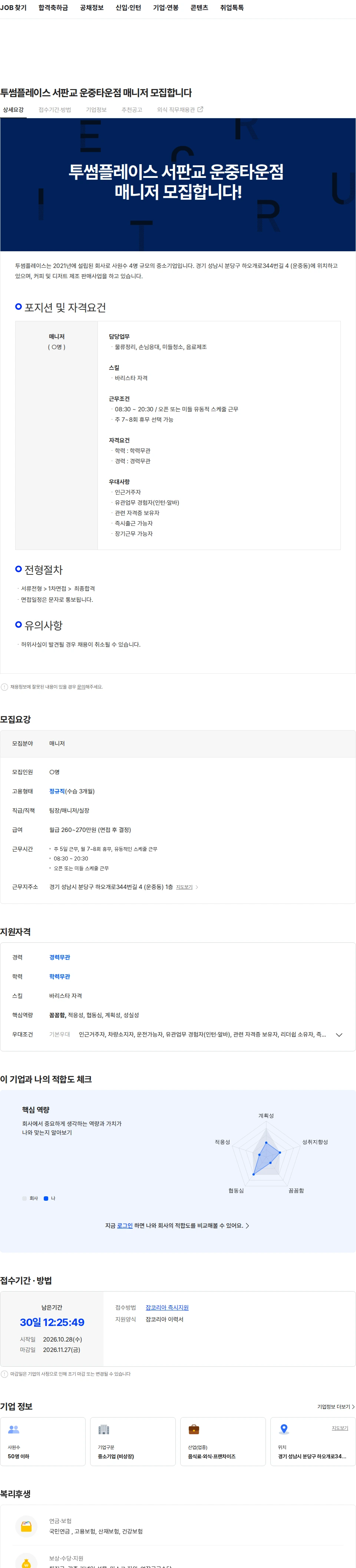Open the JOB 찾기 menu
Screen dimensions: 356x1568
pyautogui.click(x=13, y=8)
